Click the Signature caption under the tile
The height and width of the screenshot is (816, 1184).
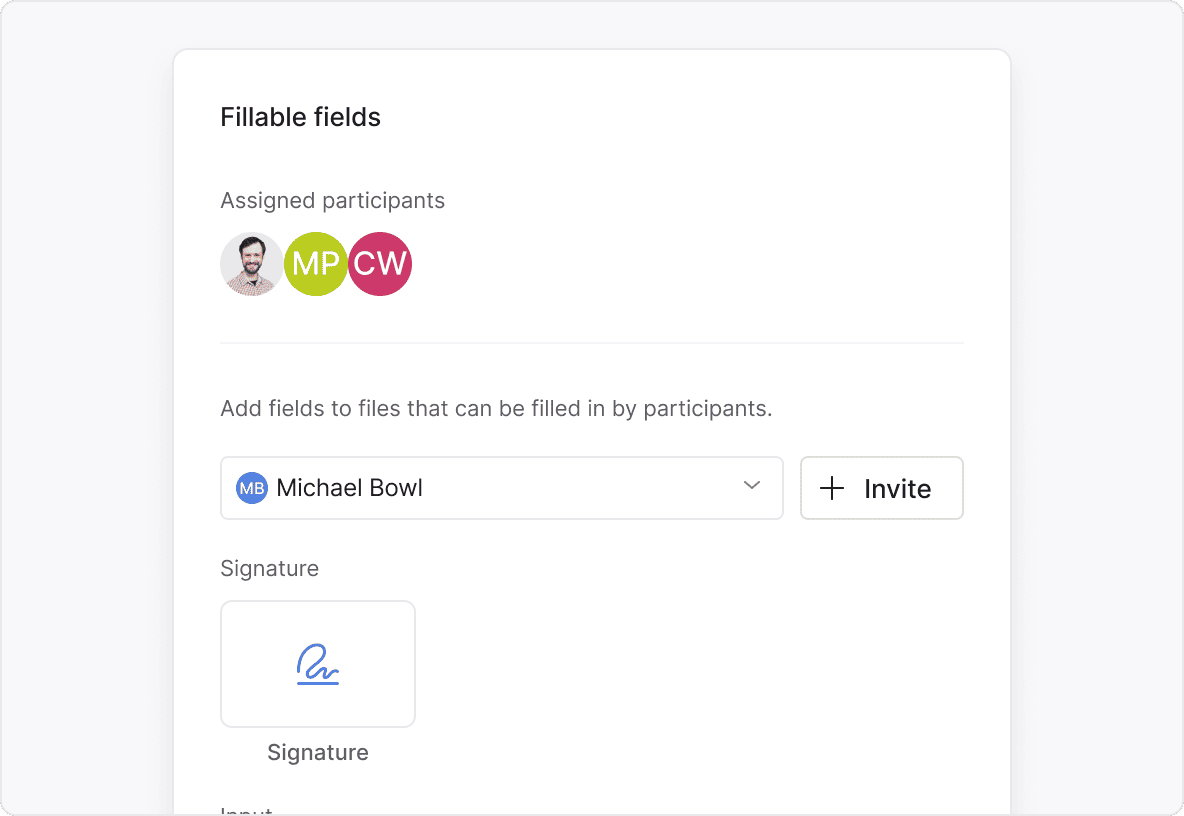pos(318,752)
